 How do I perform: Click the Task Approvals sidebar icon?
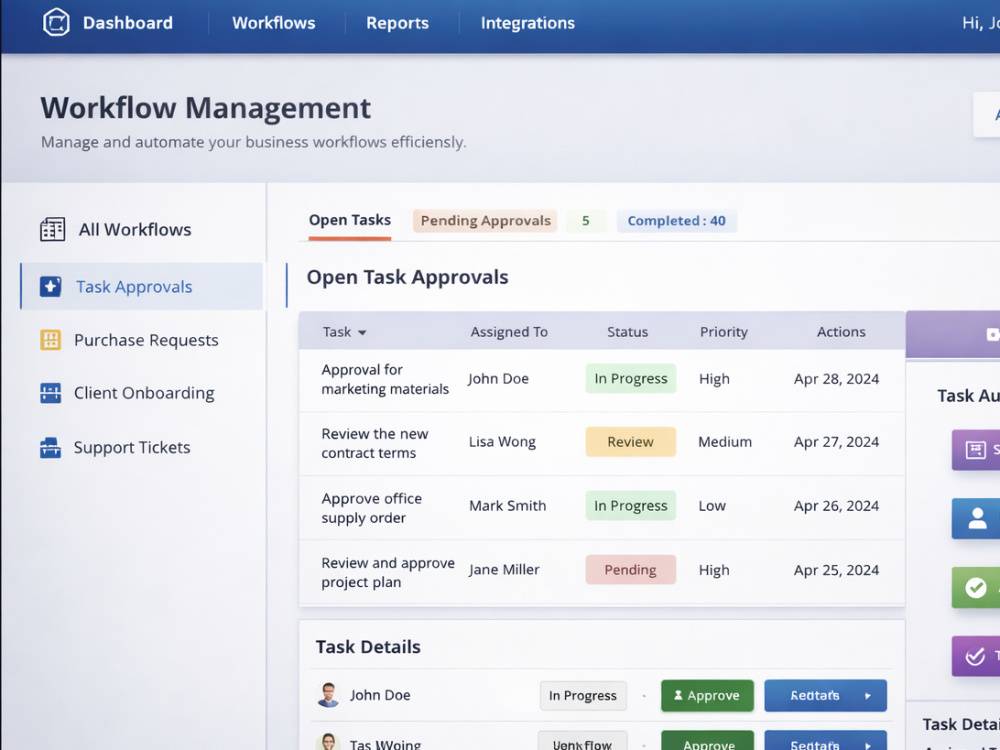tap(50, 286)
